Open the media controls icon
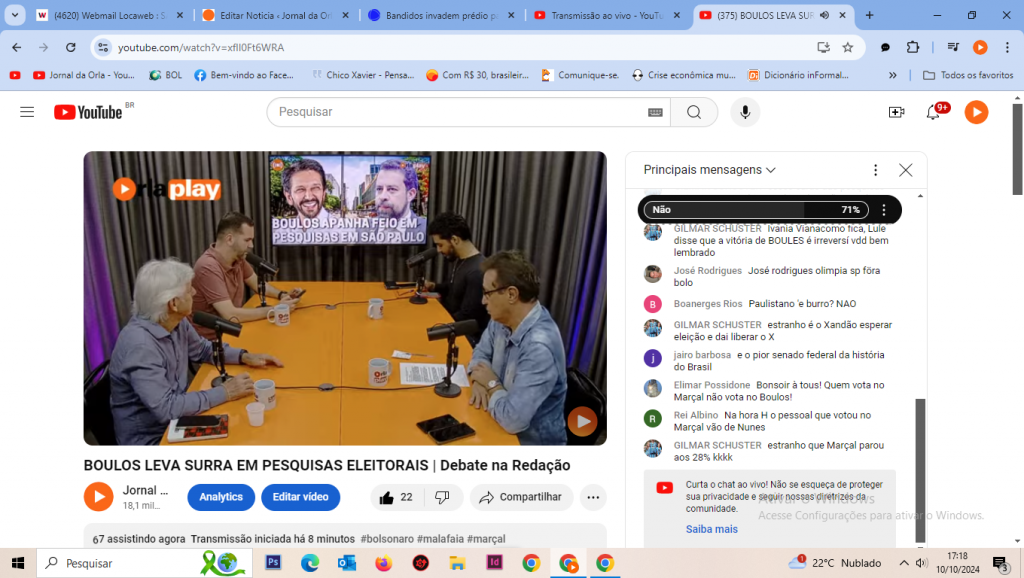The width and height of the screenshot is (1024, 578). [953, 47]
